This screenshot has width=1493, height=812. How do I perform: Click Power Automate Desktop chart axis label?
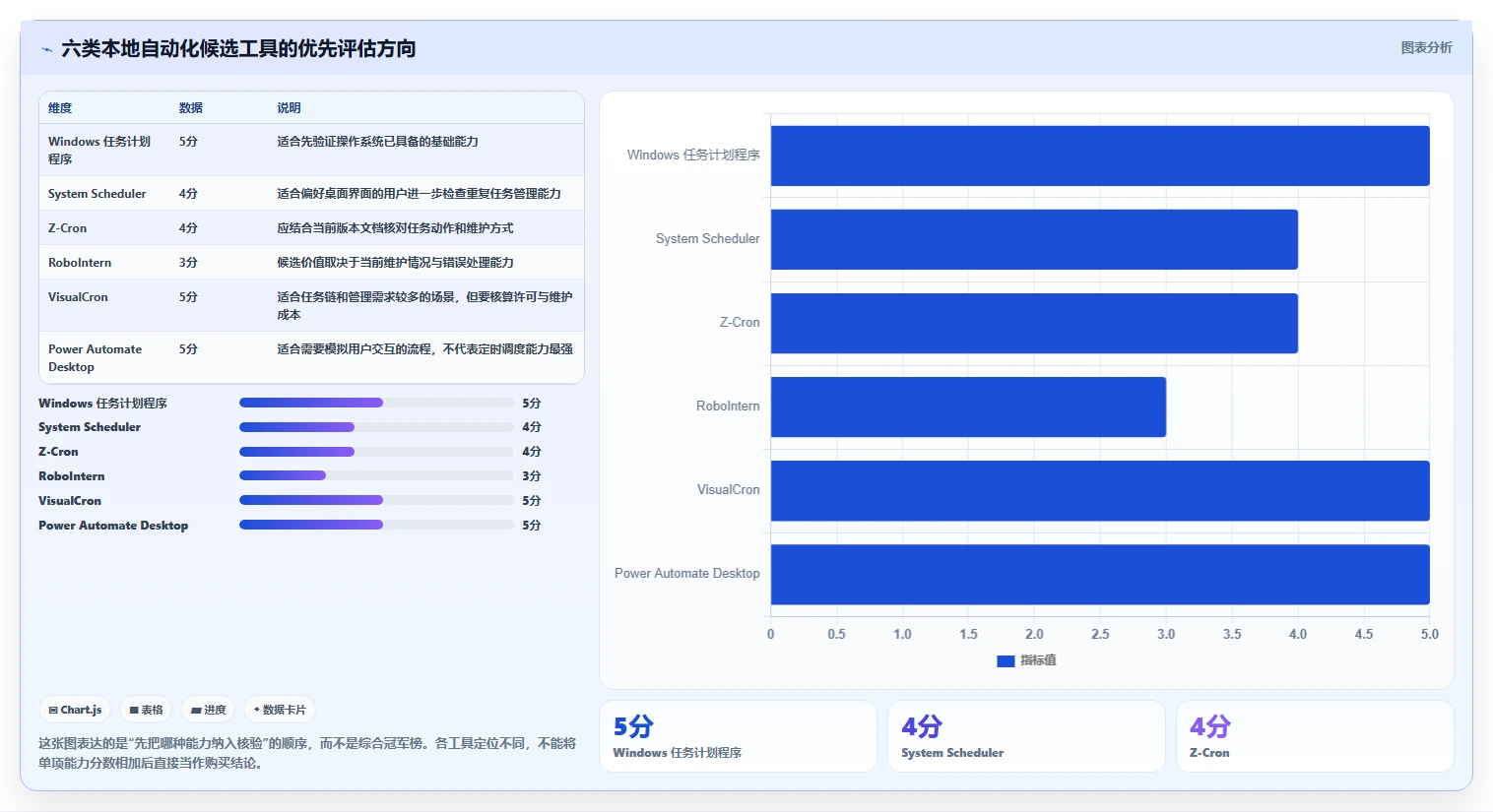pyautogui.click(x=687, y=574)
